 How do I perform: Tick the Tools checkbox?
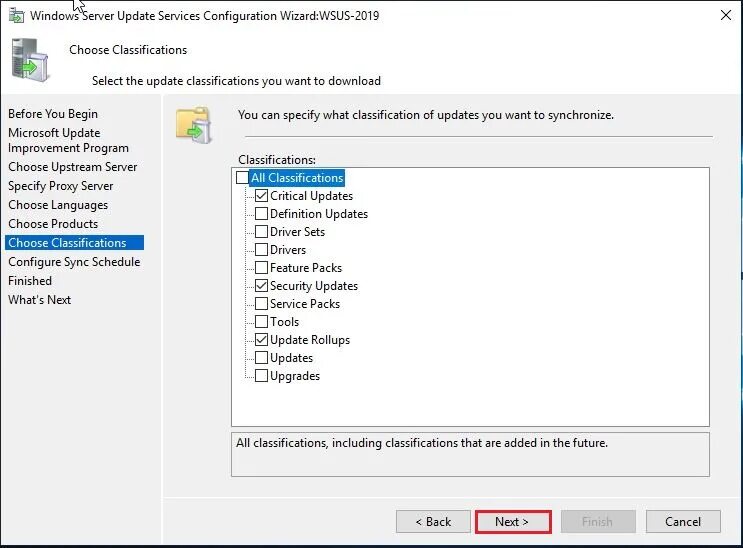pos(261,322)
